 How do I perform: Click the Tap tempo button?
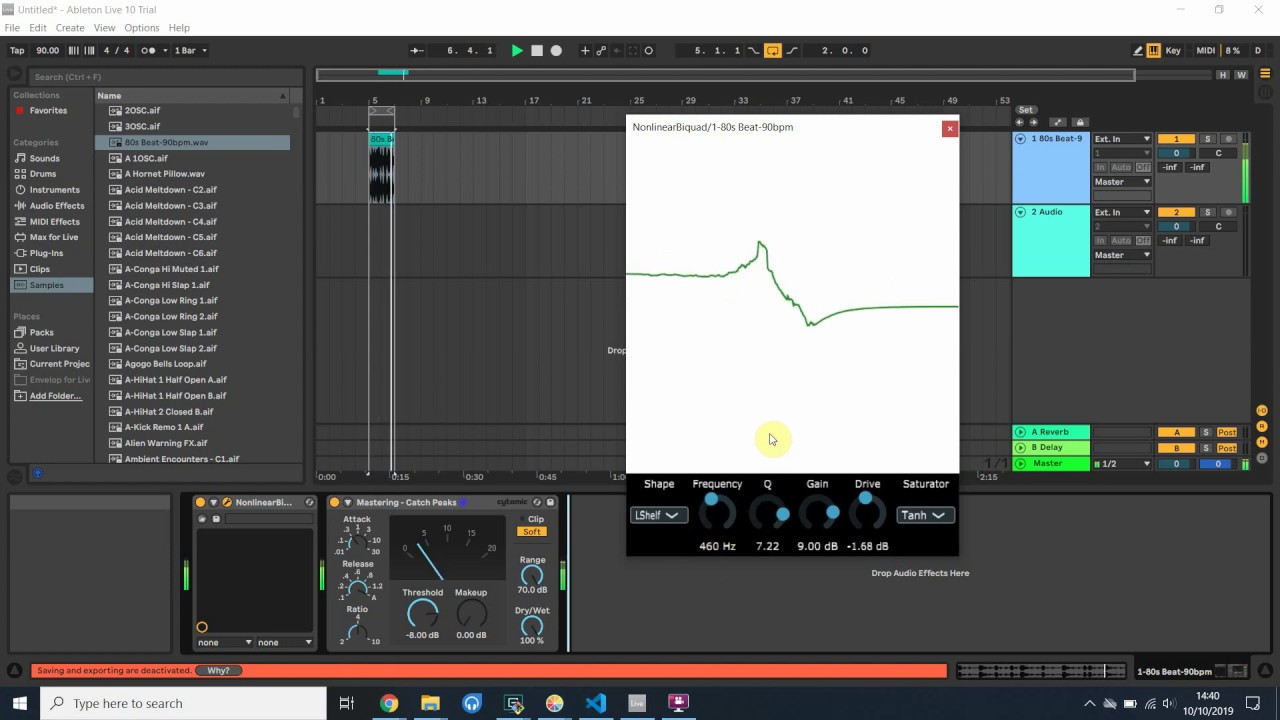[17, 50]
